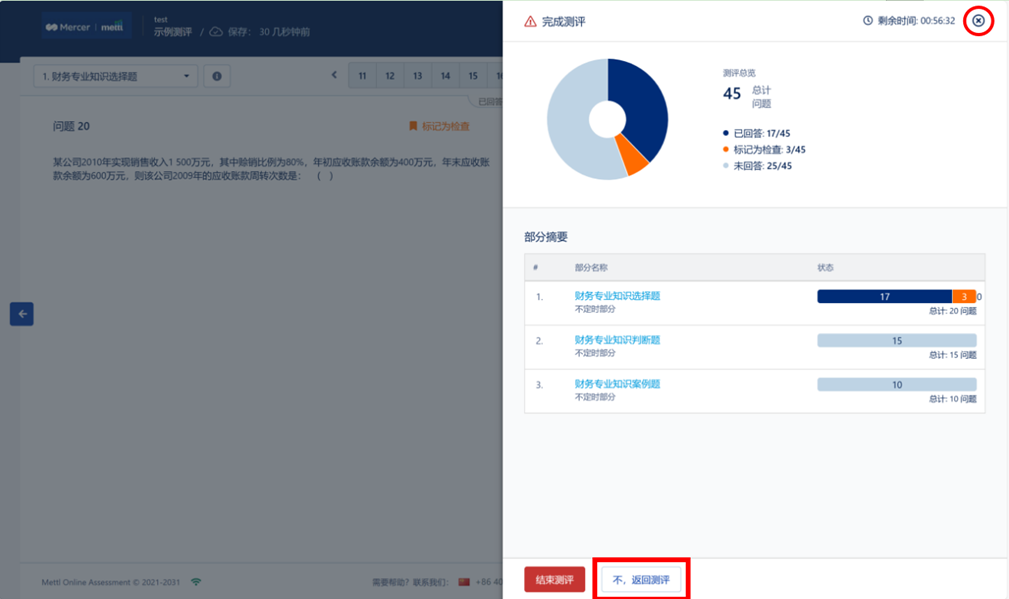The width and height of the screenshot is (1009, 599).
Task: Select question 12 in the navigator
Action: (390, 76)
